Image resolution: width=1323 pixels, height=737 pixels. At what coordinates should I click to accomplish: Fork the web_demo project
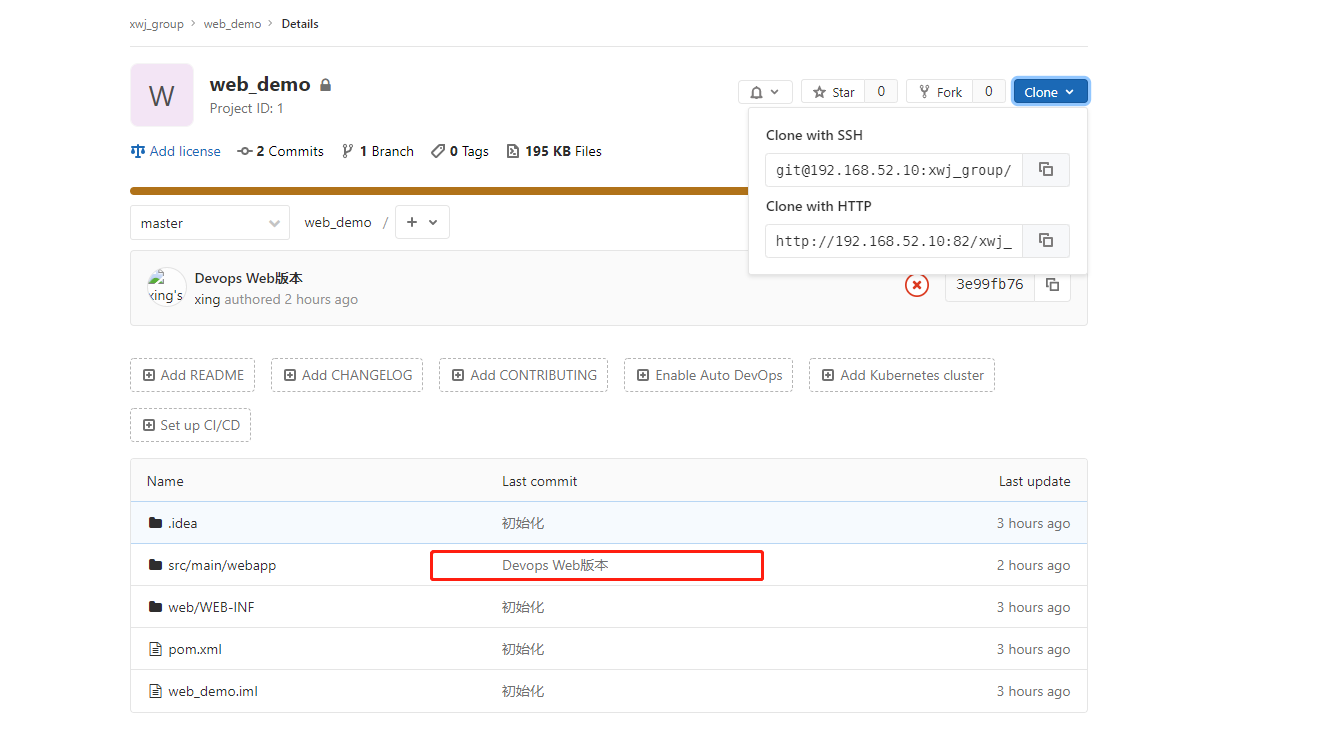point(939,92)
